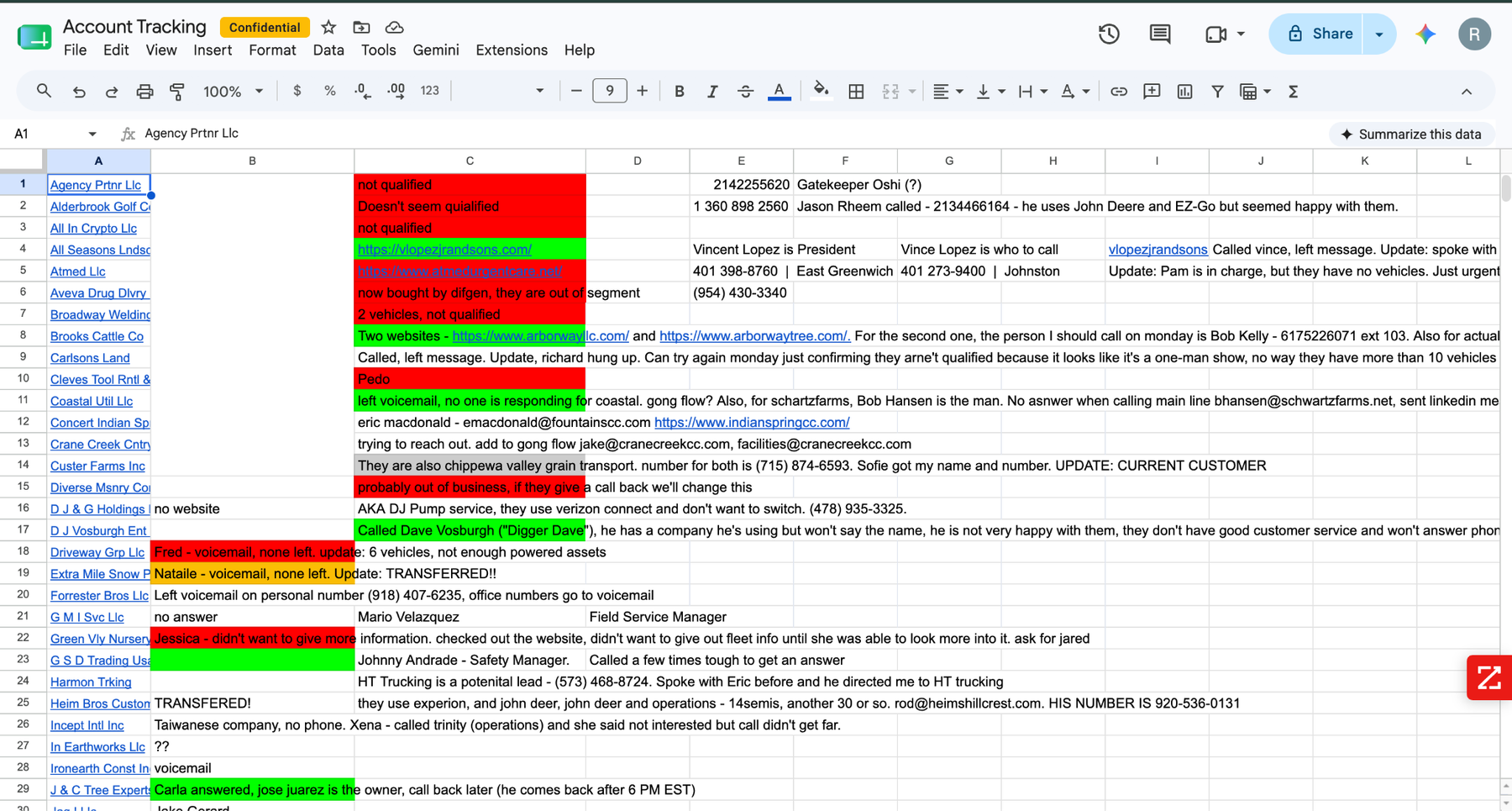
Task: Open the Google Sheets home icon
Action: point(34,37)
